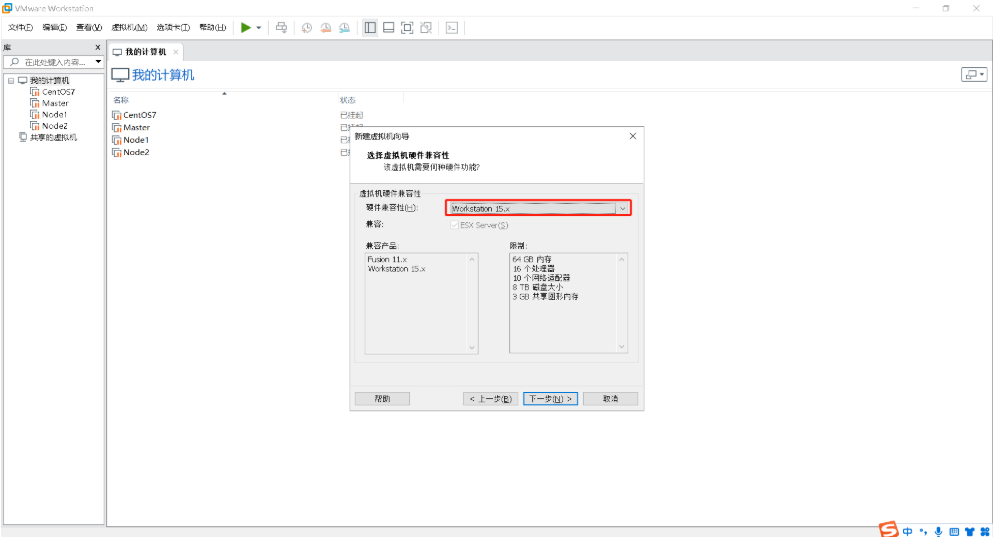Screen dimensions: 996x537
Task: Sort by the 名称 column header
Action: pyautogui.click(x=121, y=100)
